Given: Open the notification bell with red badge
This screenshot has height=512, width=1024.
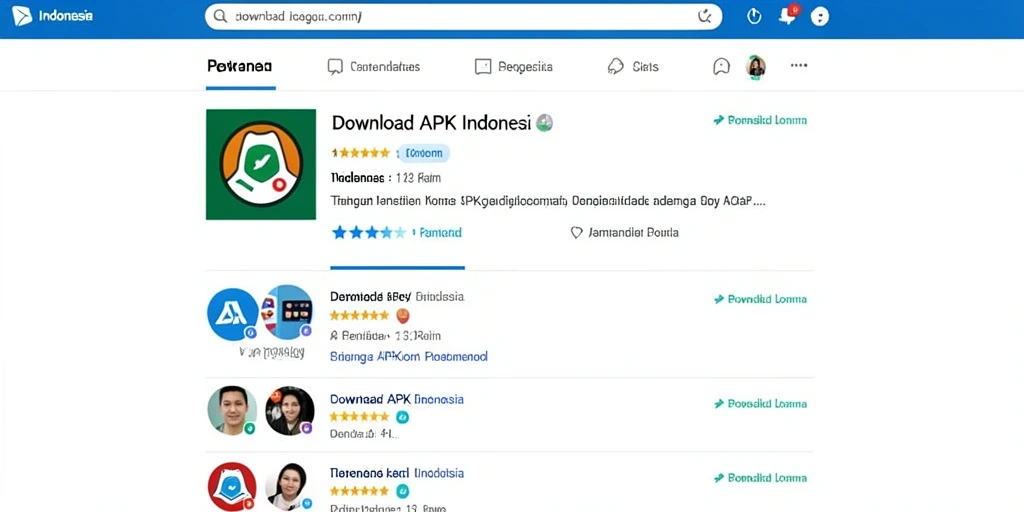Looking at the screenshot, I should [788, 16].
